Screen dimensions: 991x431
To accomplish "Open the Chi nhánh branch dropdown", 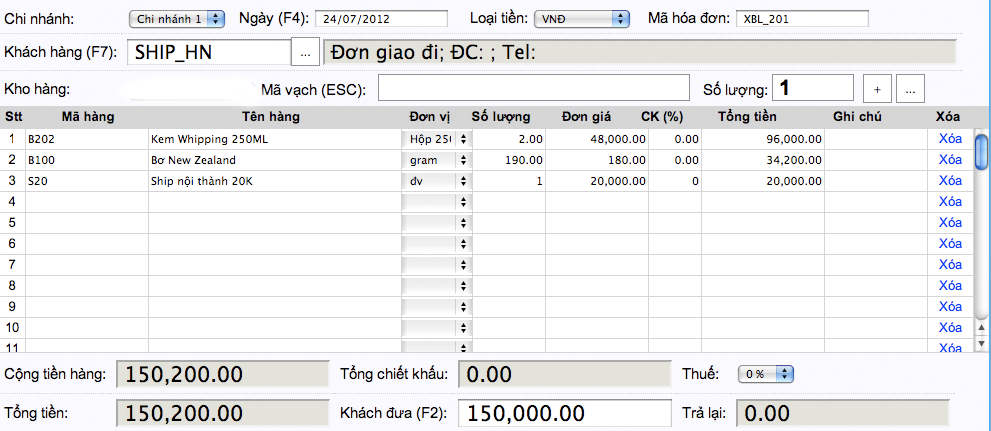I will (177, 19).
